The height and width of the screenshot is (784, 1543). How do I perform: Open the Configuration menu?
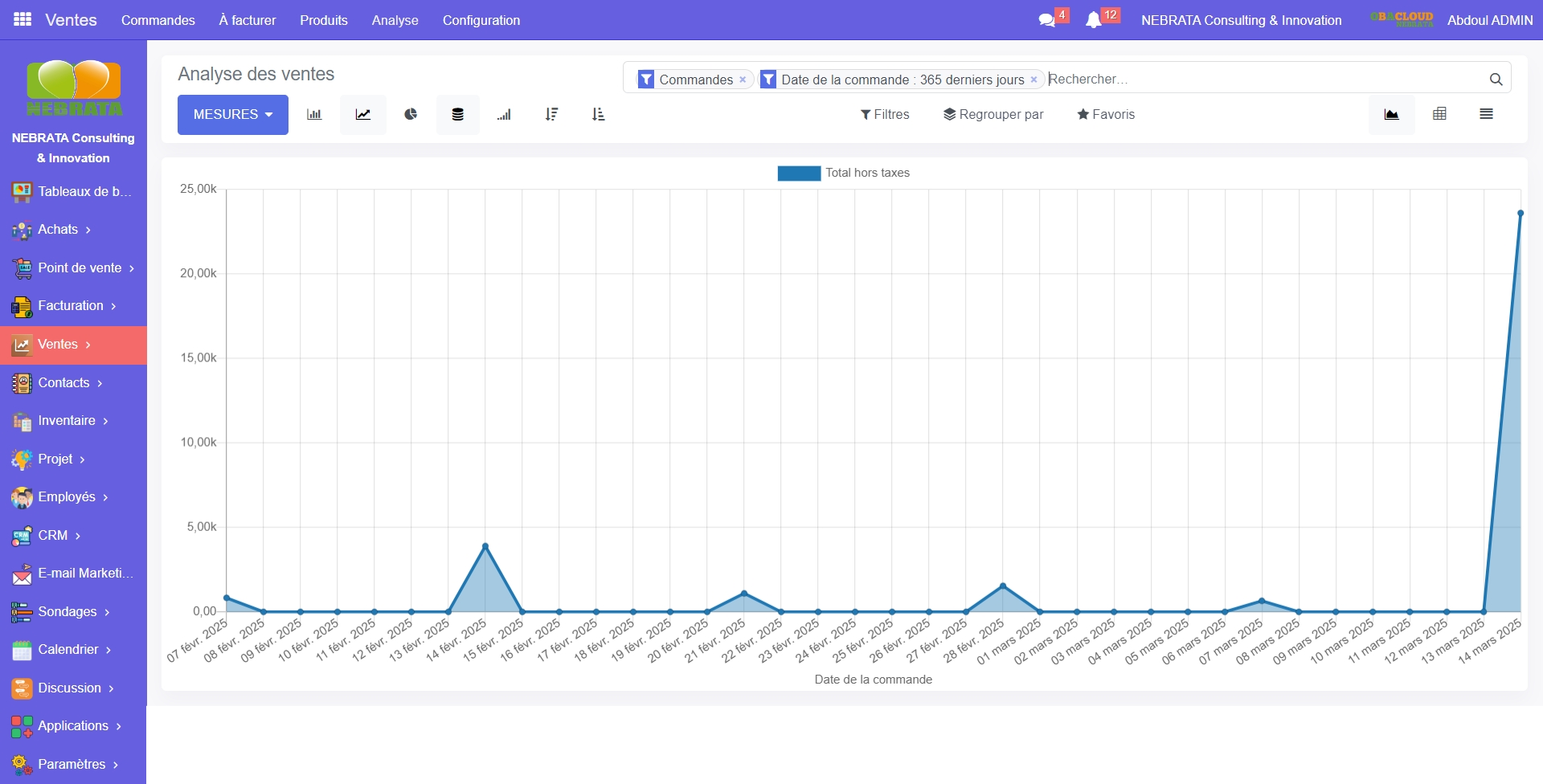point(481,20)
